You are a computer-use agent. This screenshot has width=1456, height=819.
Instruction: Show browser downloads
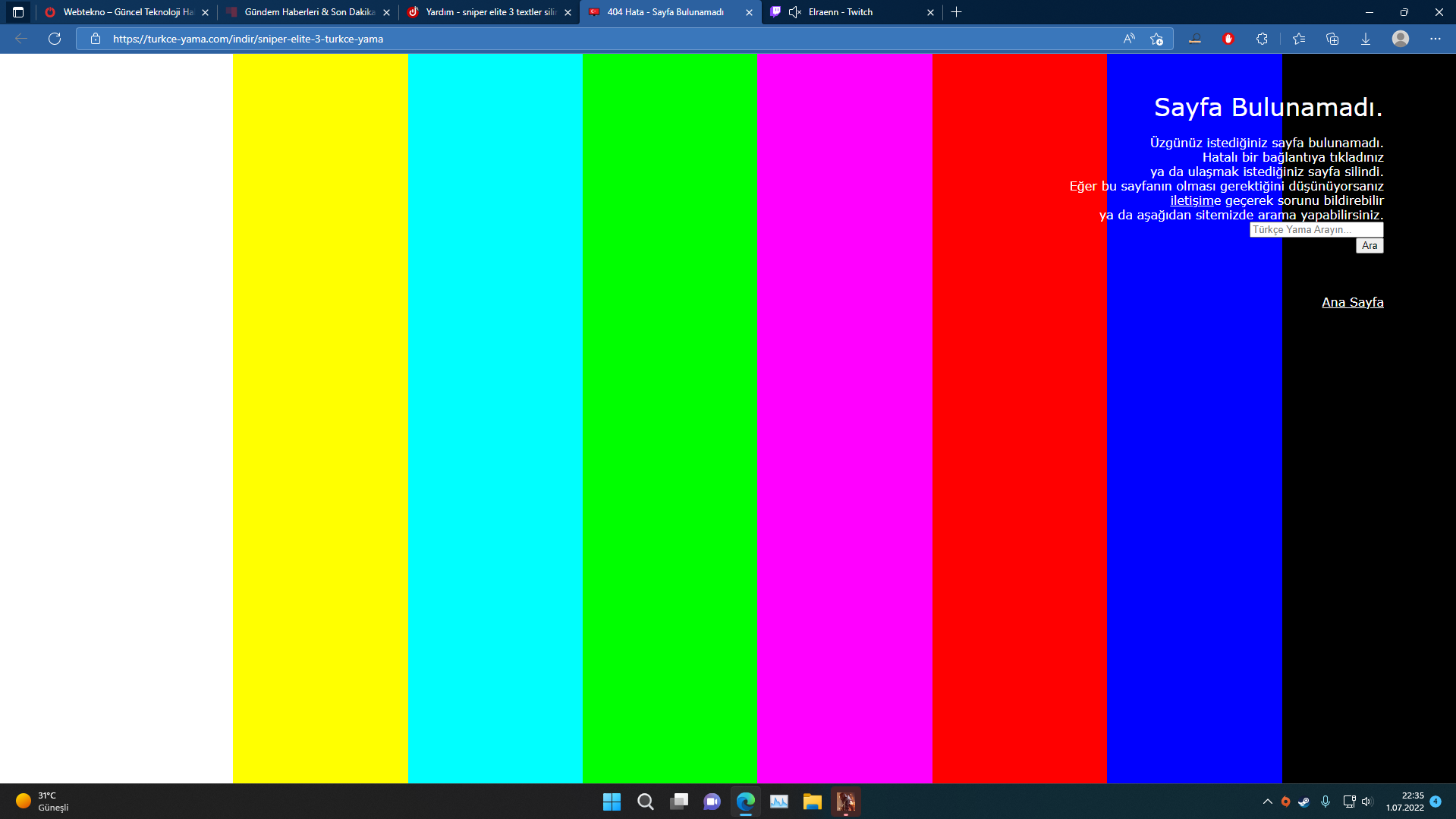[x=1366, y=39]
